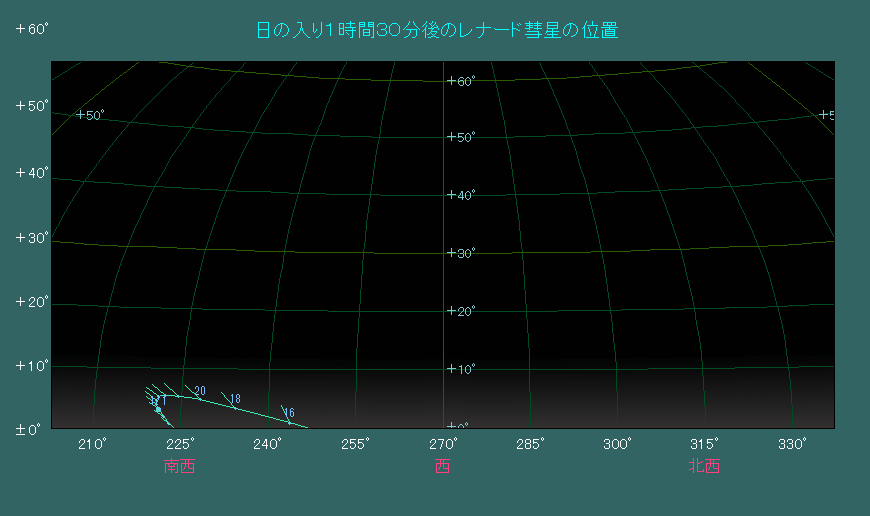Click the 南西 (southwest) direction label
870x516 pixels.
[179, 466]
